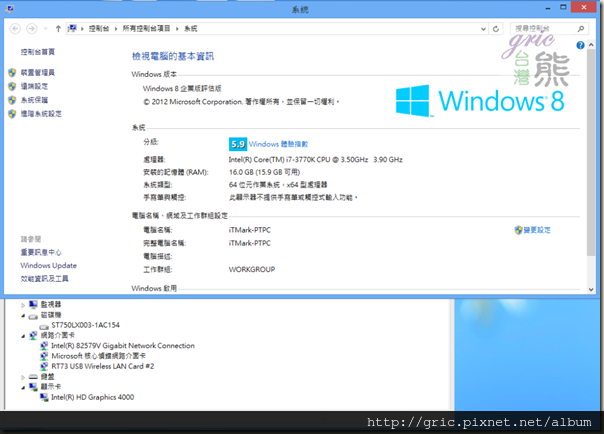
Task: Select Intel(R) HD Graphics 4000 device
Action: click(x=92, y=397)
